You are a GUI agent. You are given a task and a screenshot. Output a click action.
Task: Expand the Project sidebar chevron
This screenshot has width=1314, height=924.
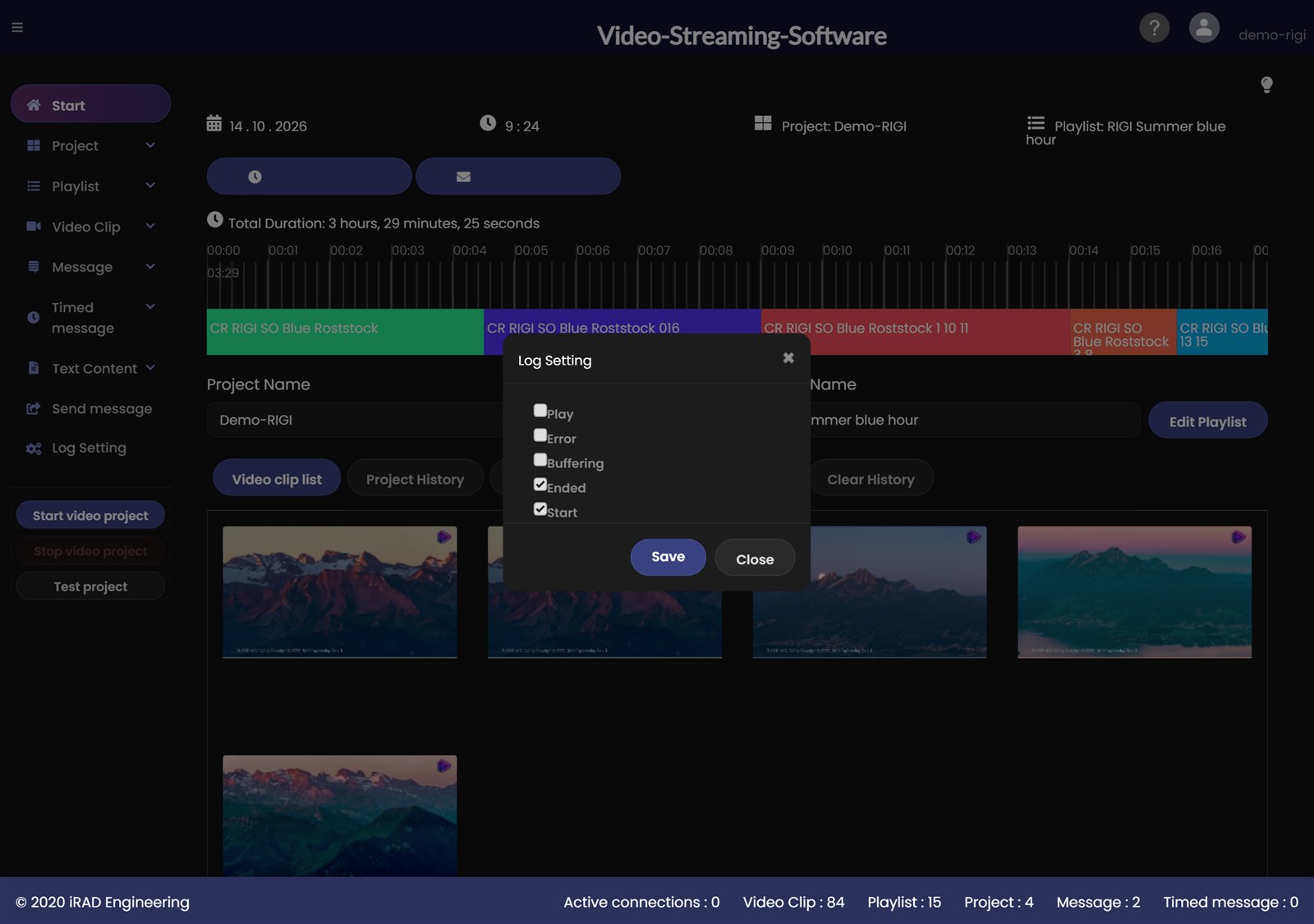tap(150, 145)
